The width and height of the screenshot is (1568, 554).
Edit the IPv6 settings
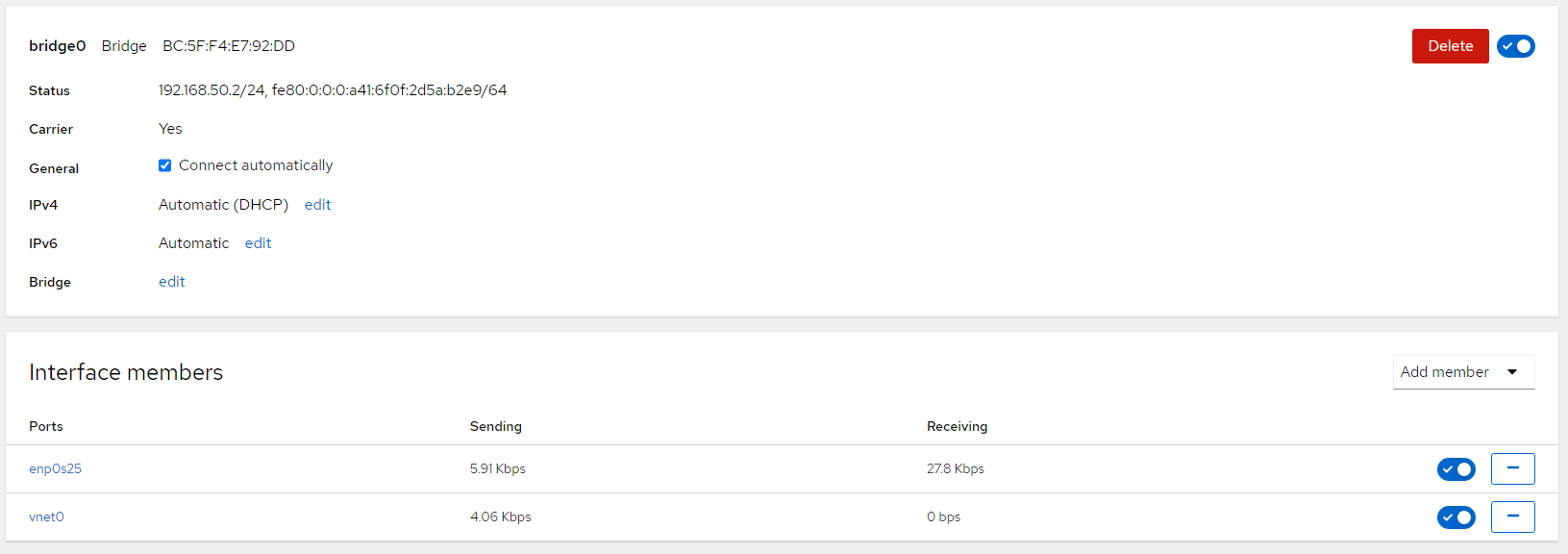(x=258, y=243)
